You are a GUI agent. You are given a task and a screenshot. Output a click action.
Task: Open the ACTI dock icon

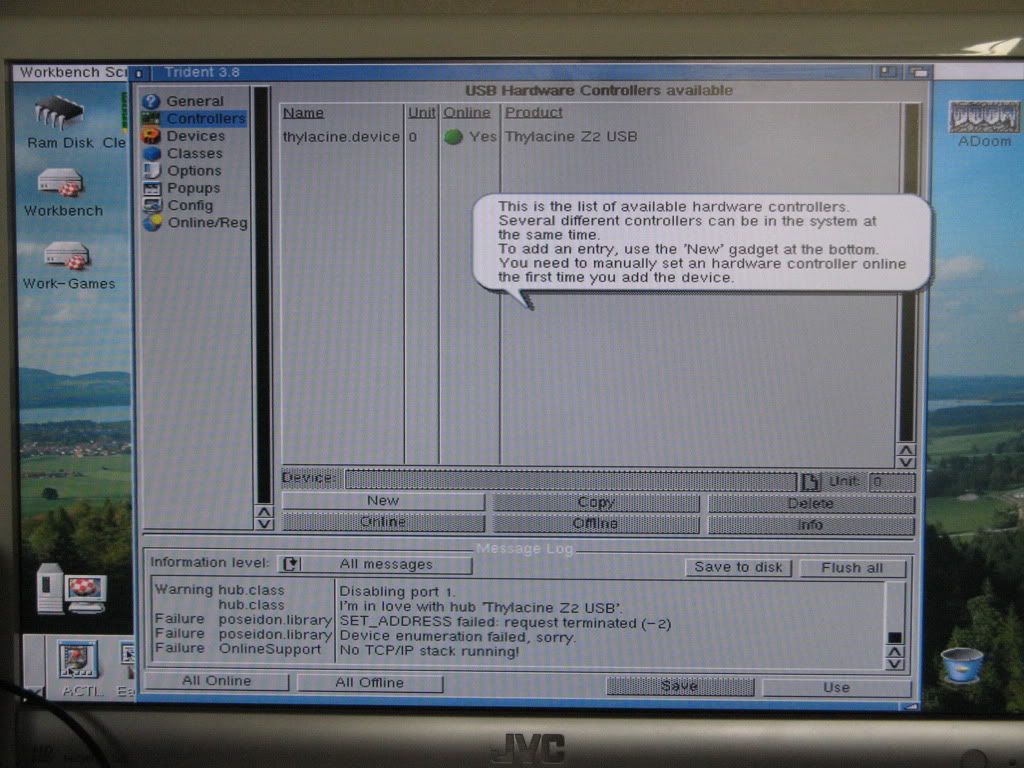click(x=78, y=659)
